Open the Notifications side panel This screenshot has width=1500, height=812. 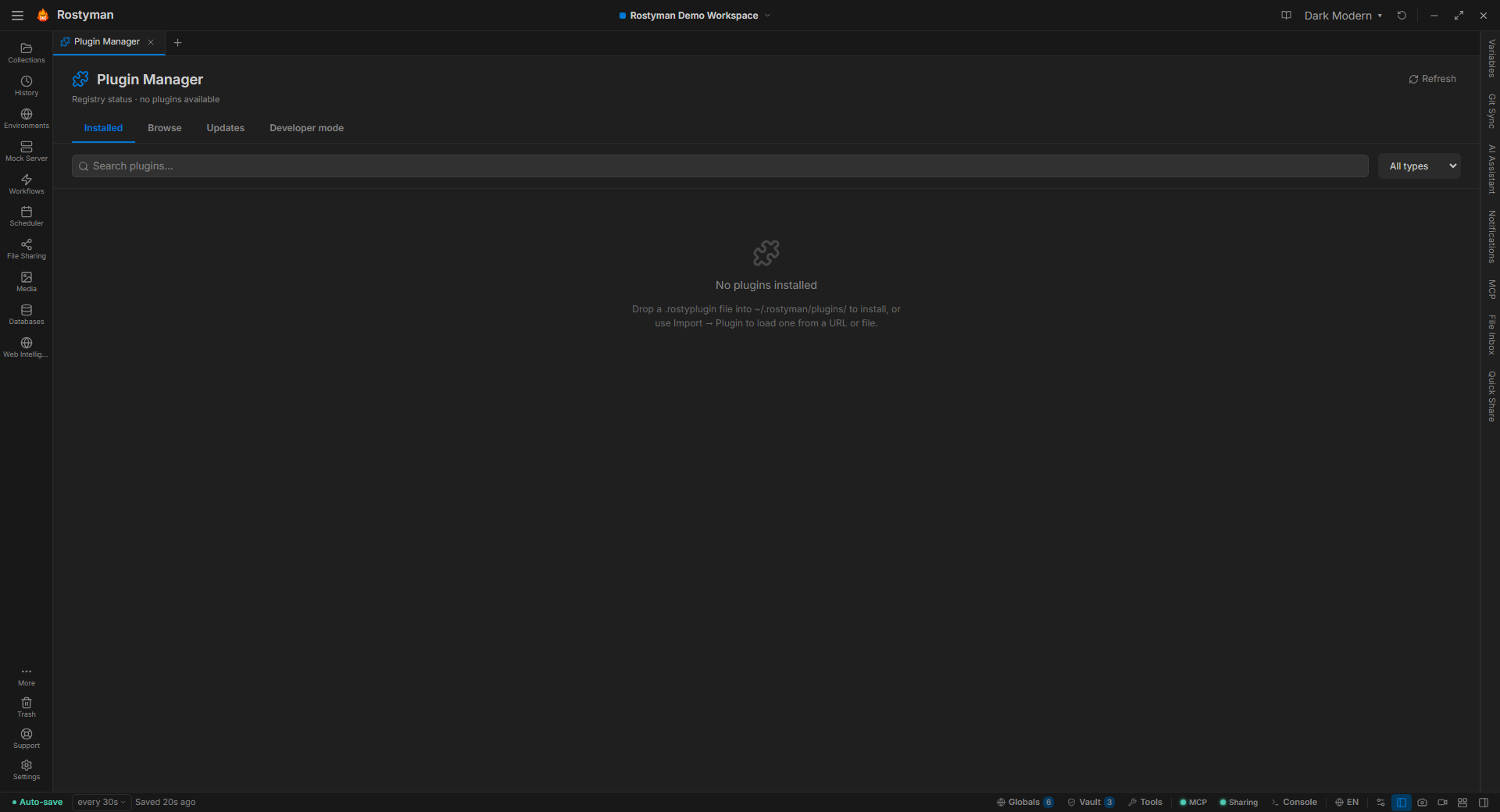point(1491,237)
